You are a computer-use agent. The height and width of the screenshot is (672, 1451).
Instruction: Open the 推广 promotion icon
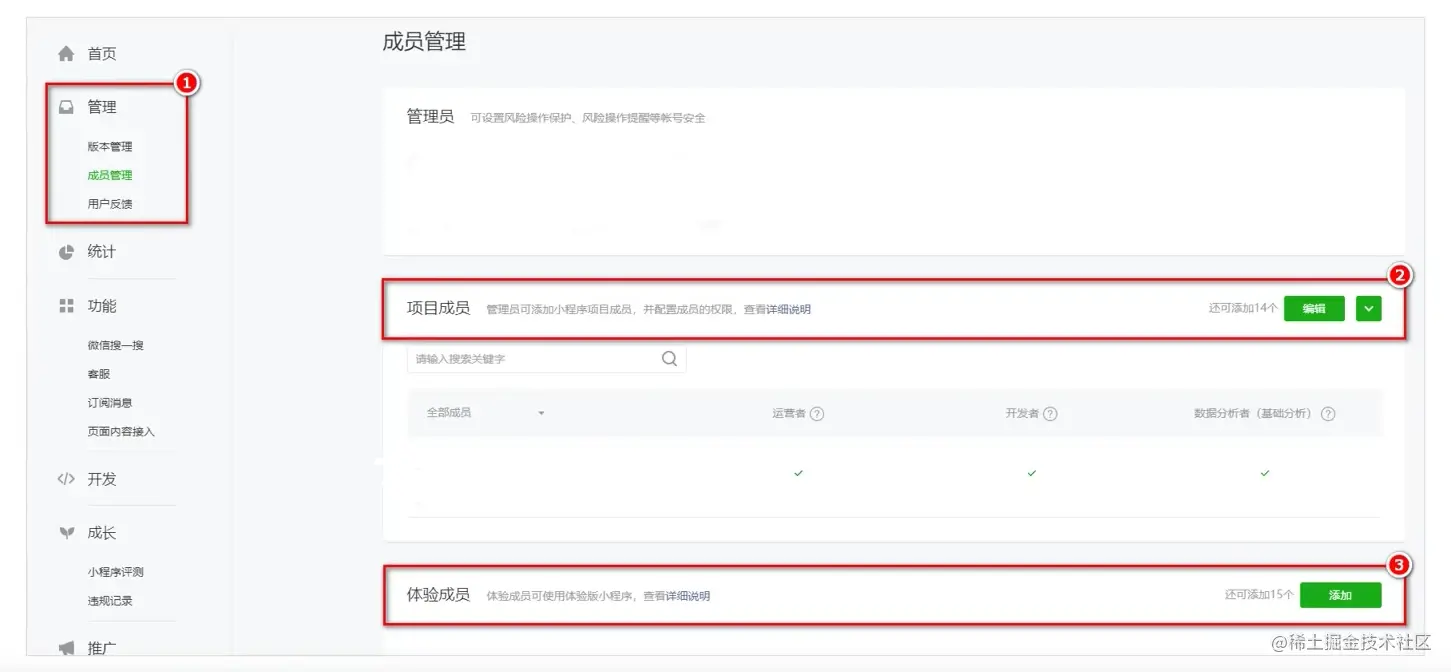pyautogui.click(x=65, y=648)
